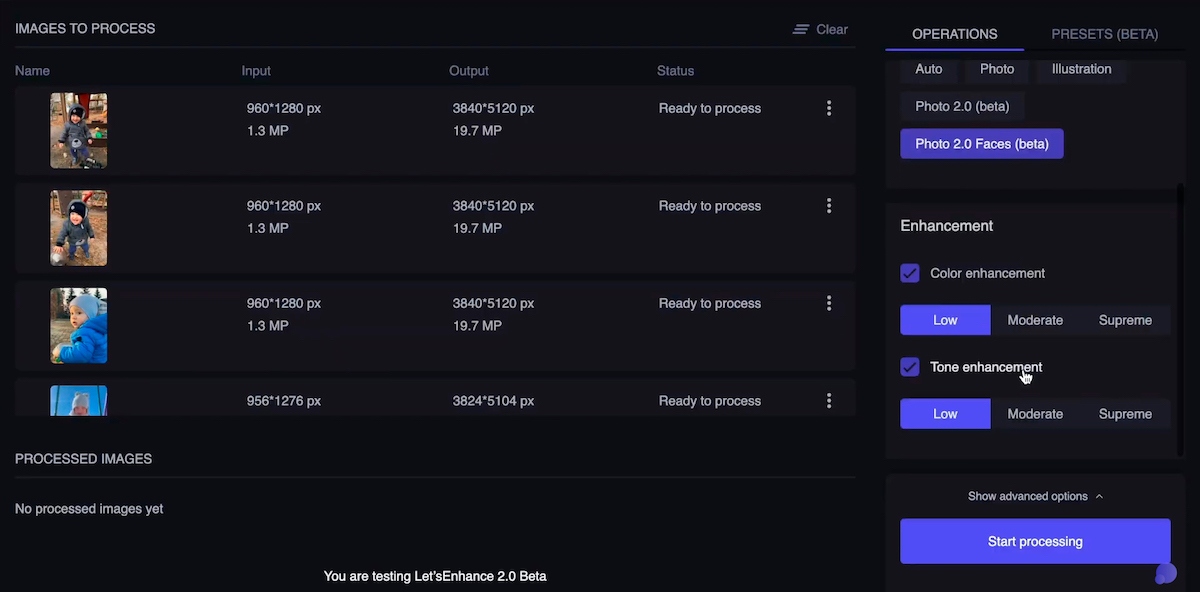Image resolution: width=1200 pixels, height=592 pixels.
Task: Open the fourth image's three-dot menu
Action: pyautogui.click(x=829, y=401)
